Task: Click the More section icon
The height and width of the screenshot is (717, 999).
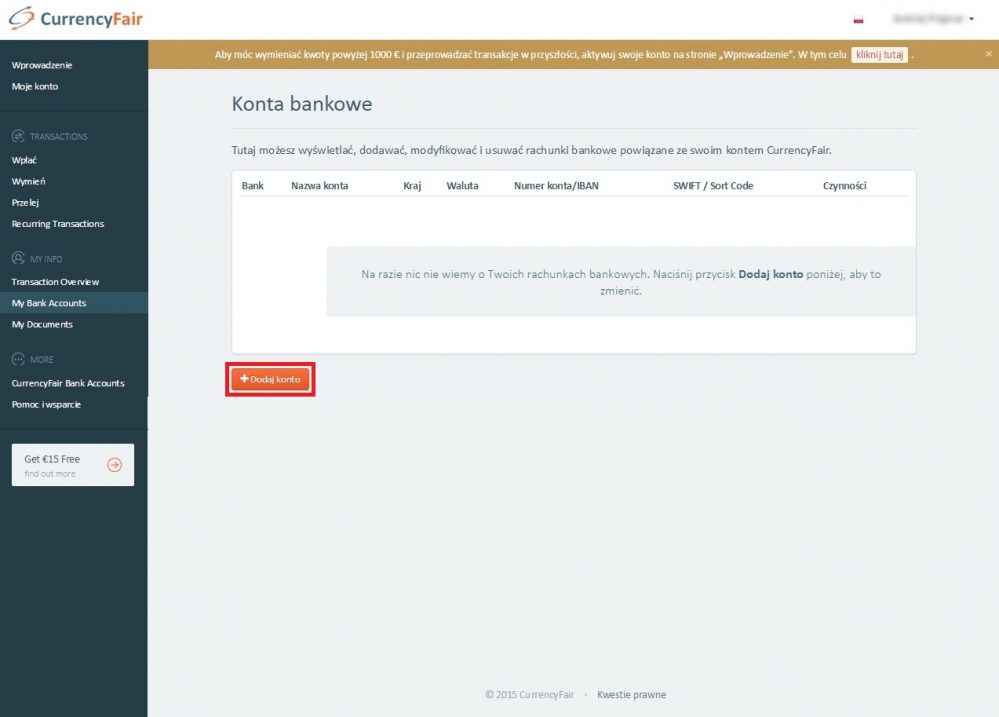Action: (18, 359)
